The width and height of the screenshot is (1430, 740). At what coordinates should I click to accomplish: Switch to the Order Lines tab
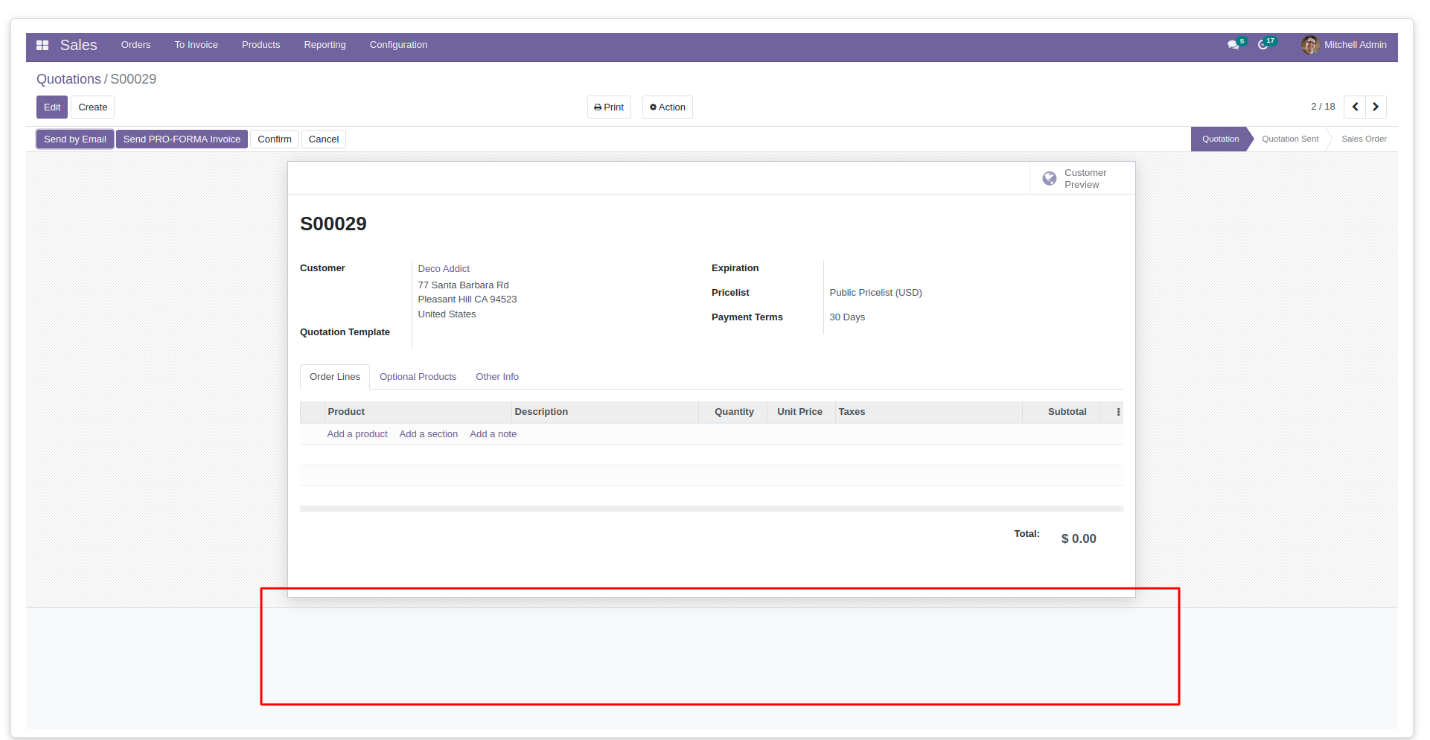(x=335, y=377)
